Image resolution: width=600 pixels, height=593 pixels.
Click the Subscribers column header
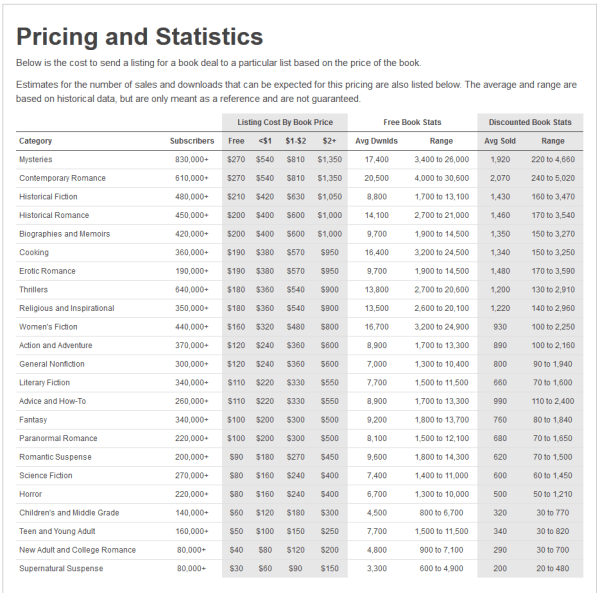(192, 141)
